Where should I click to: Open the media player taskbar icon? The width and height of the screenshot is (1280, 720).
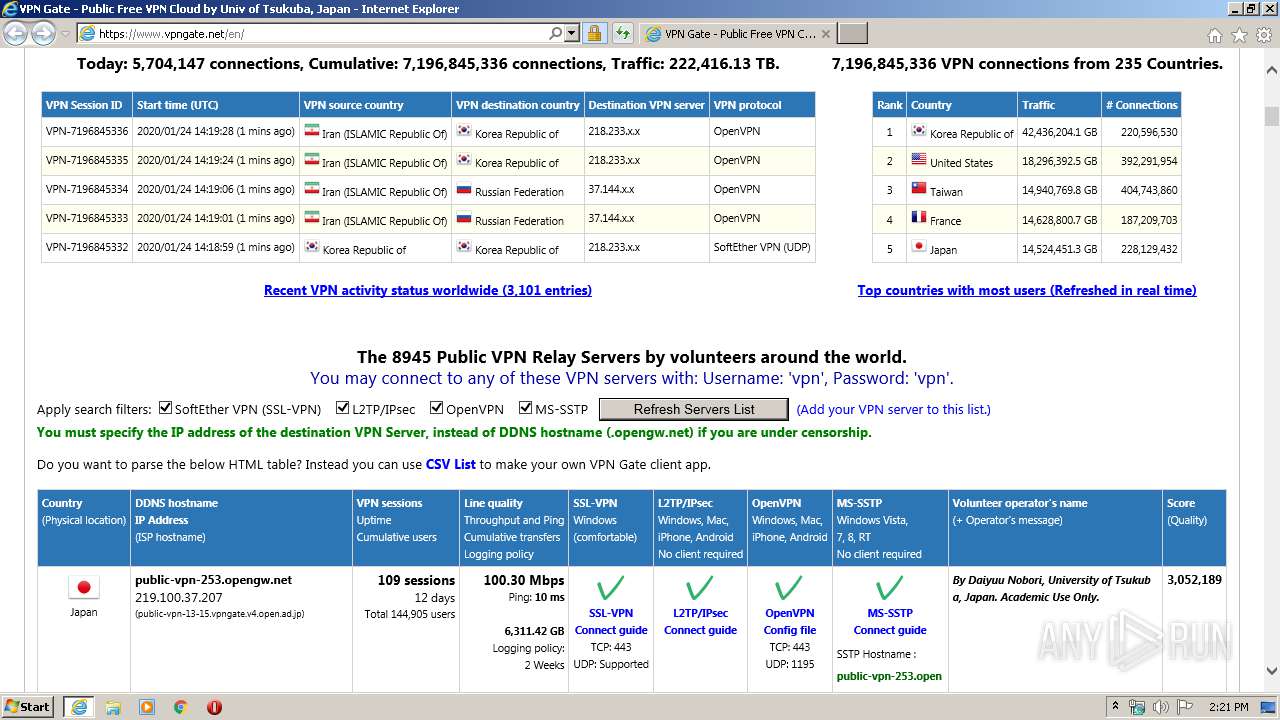click(x=147, y=707)
